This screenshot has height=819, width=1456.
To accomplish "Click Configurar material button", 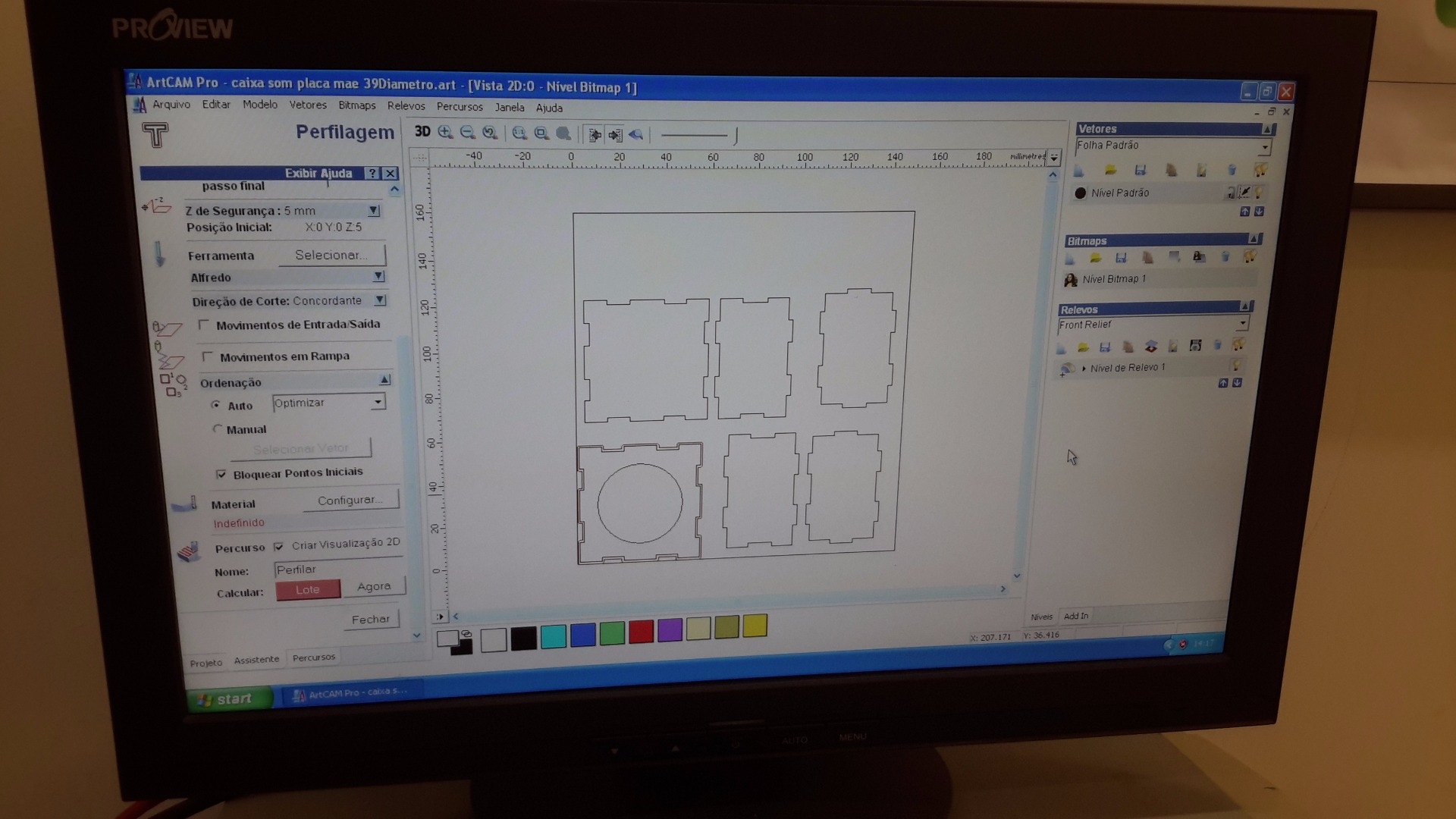I will [350, 500].
